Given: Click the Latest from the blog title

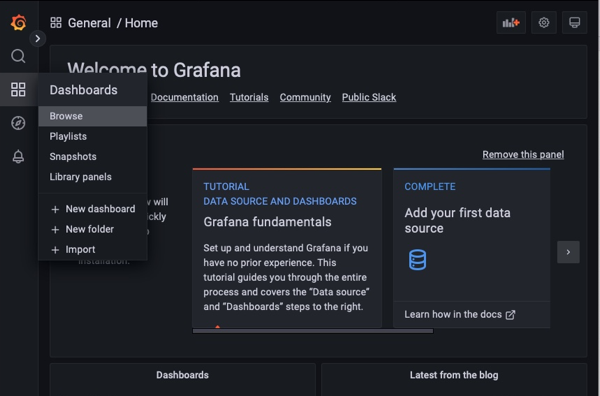Looking at the screenshot, I should tap(454, 375).
